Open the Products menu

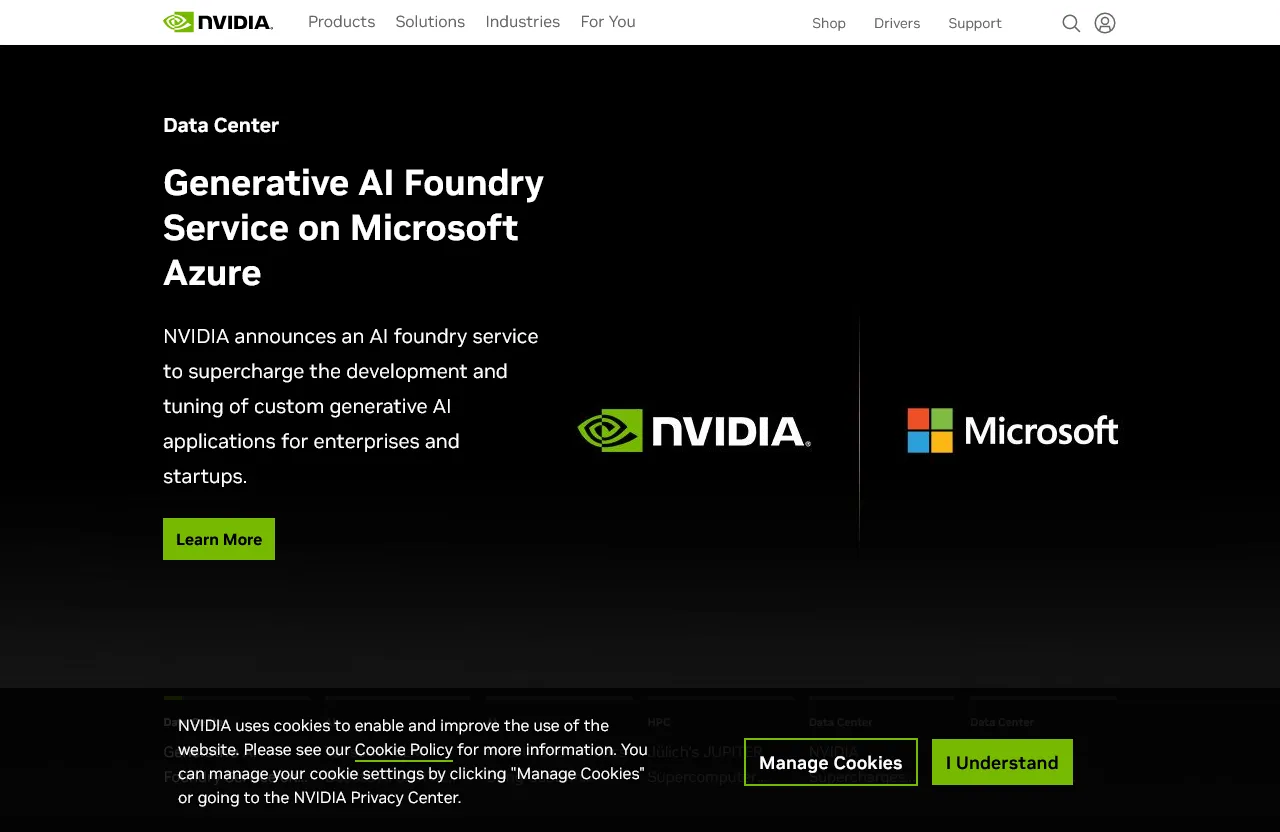pos(342,22)
